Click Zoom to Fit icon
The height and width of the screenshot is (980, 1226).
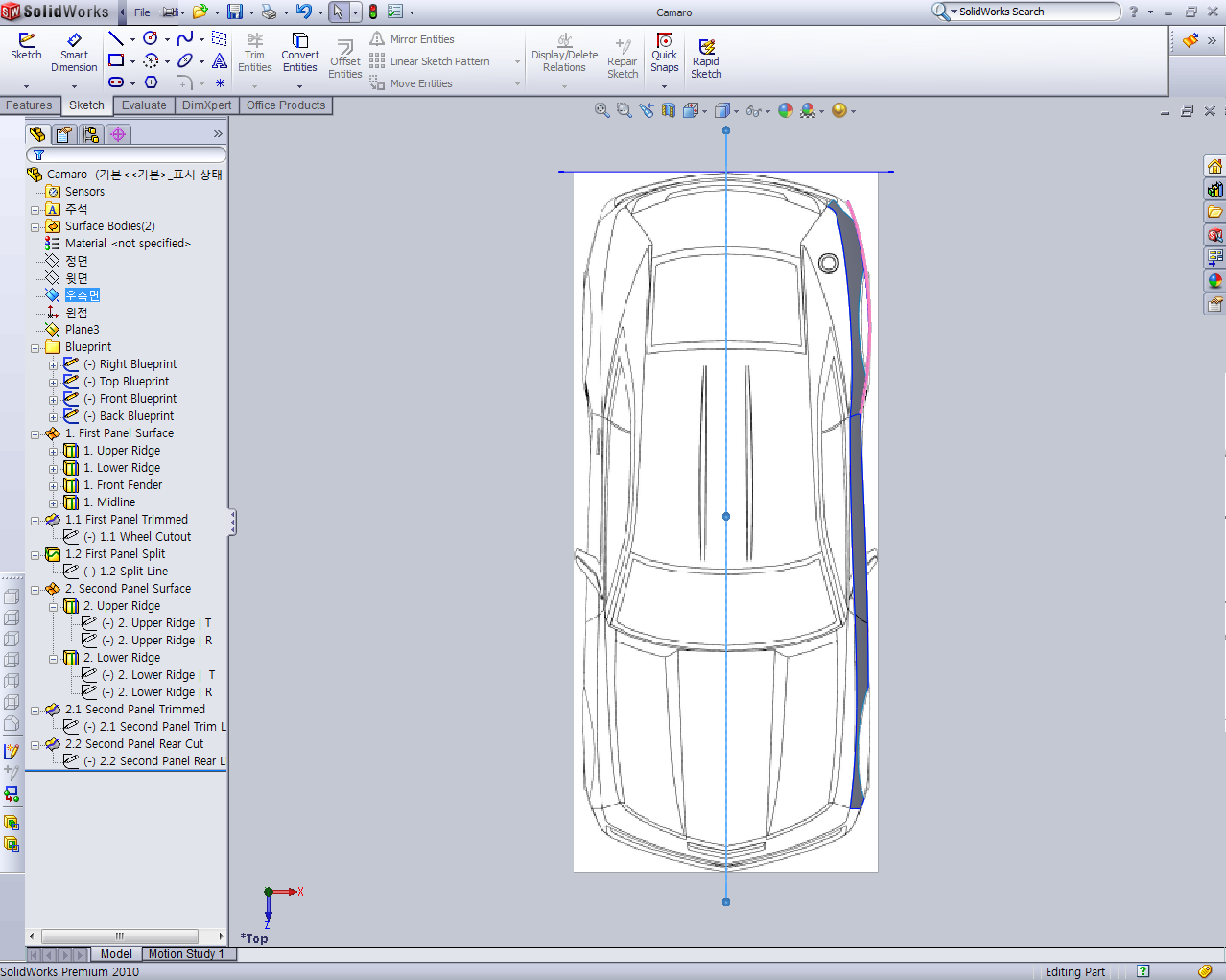pyautogui.click(x=602, y=110)
